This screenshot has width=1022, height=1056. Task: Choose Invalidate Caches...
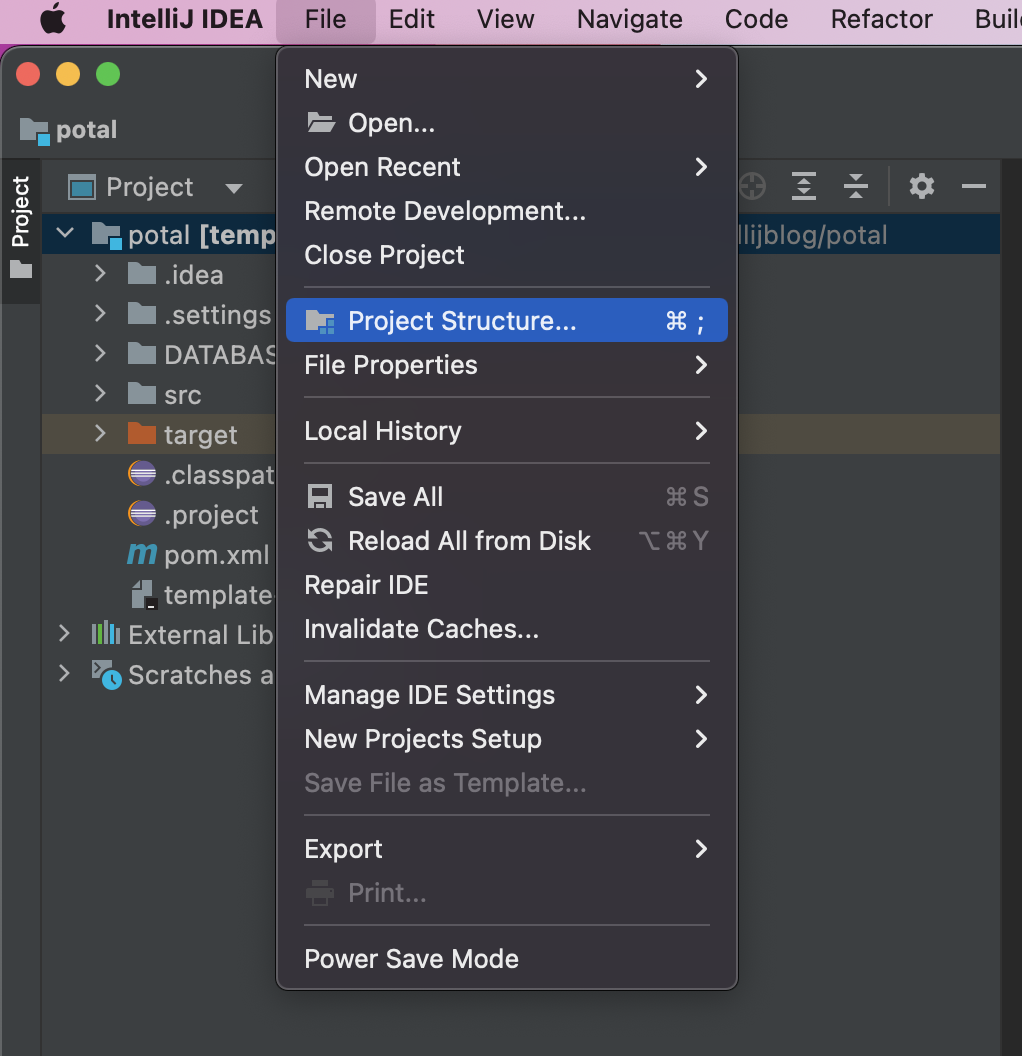506,628
